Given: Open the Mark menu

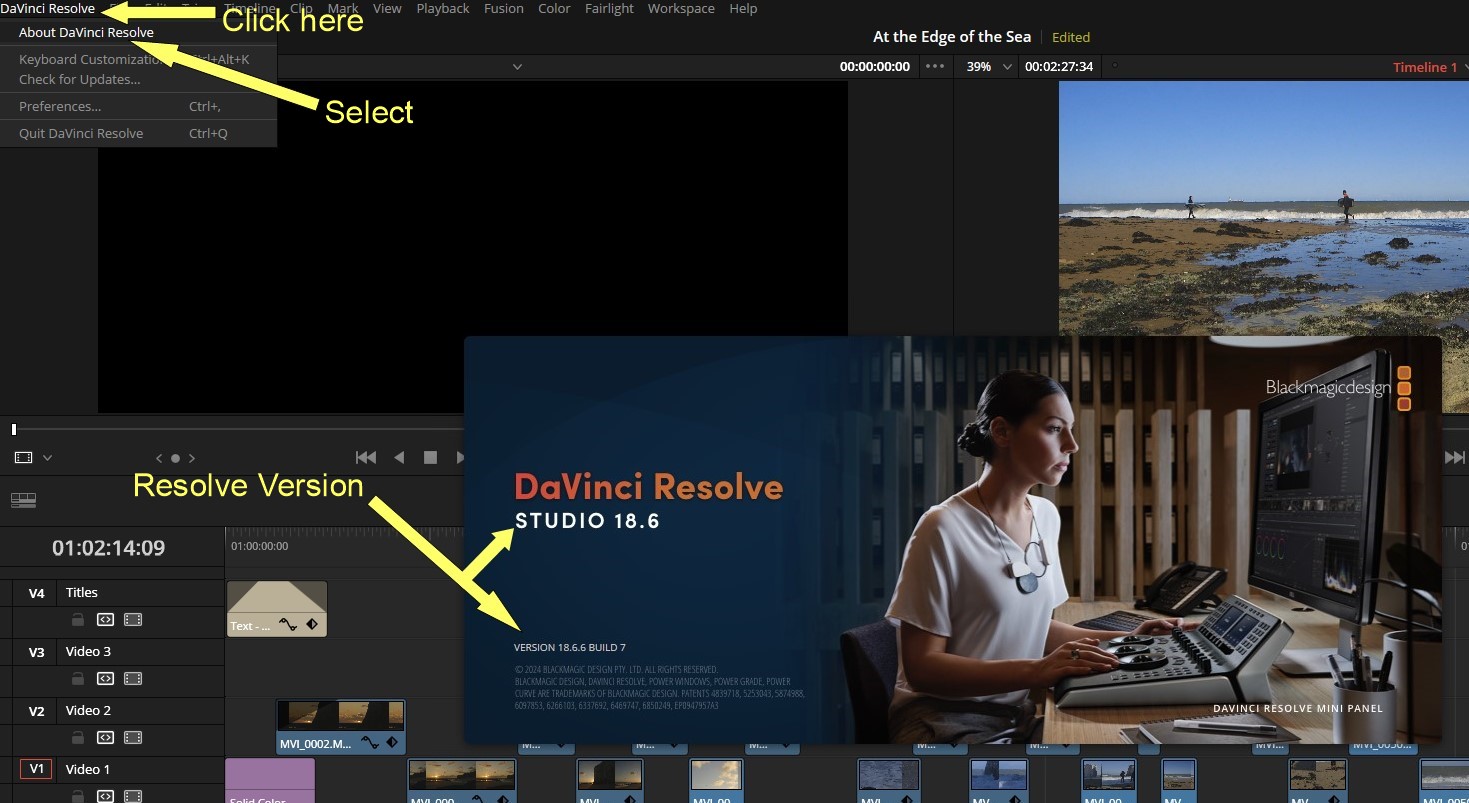Looking at the screenshot, I should click(x=343, y=8).
